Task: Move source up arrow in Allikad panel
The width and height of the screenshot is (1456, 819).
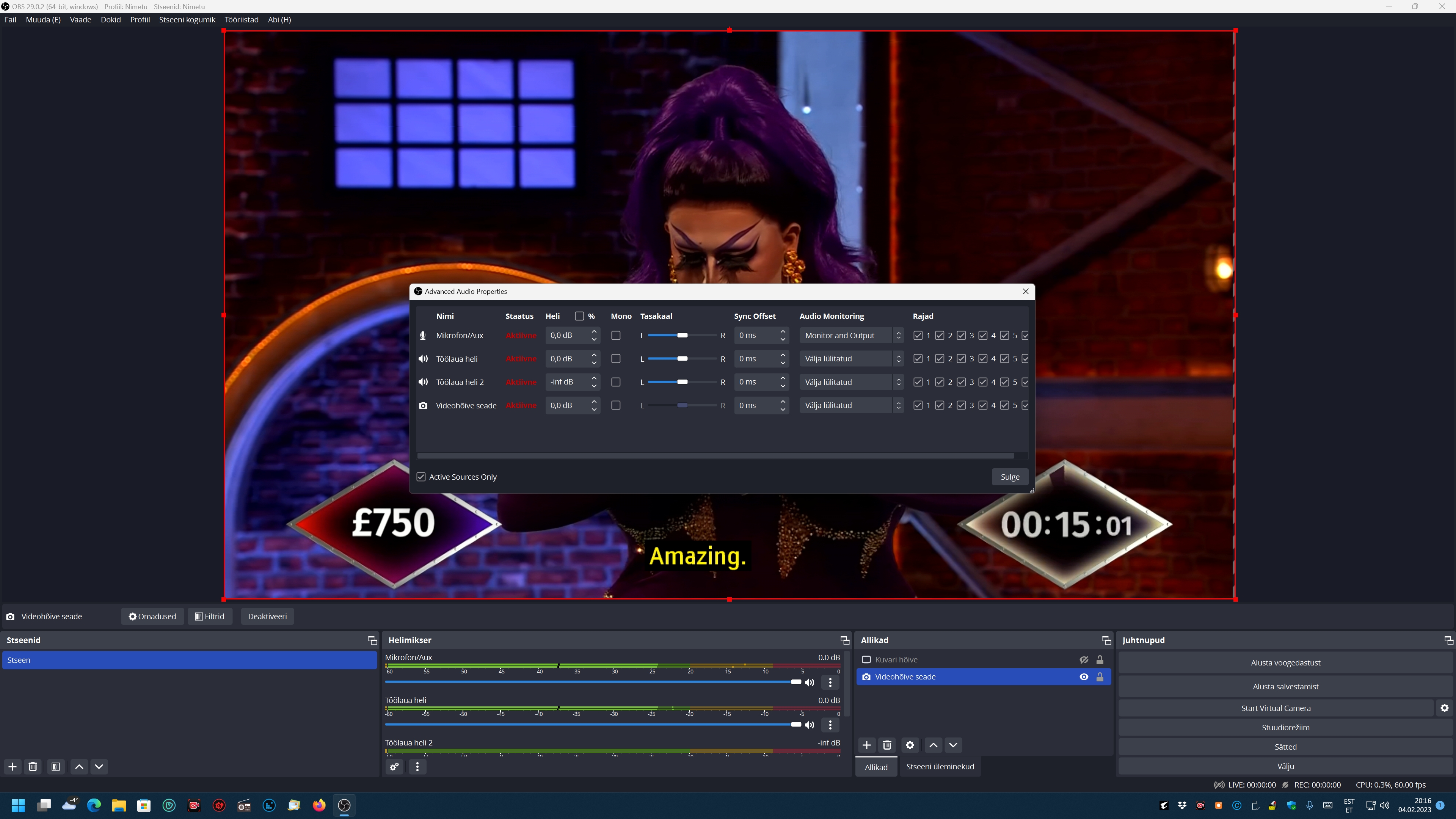Action: 933,745
